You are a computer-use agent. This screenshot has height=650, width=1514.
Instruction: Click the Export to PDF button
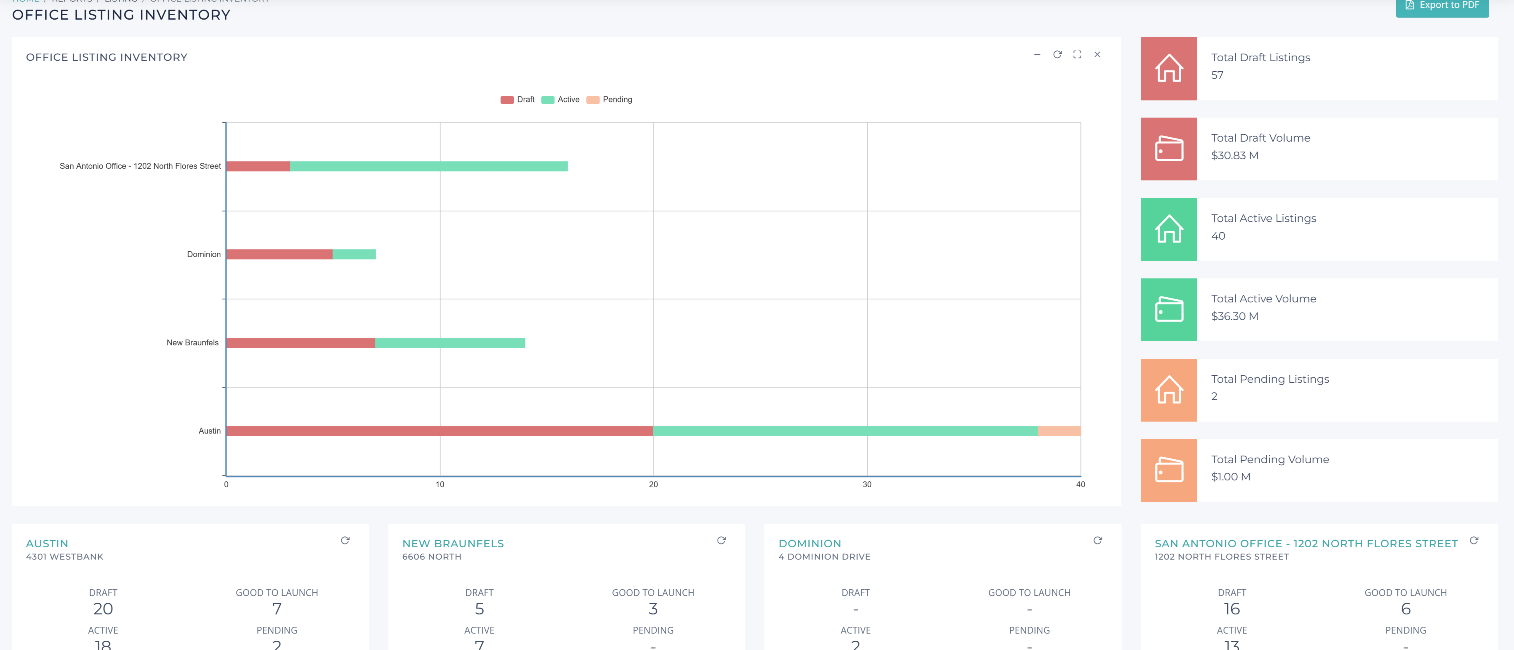coord(1442,6)
